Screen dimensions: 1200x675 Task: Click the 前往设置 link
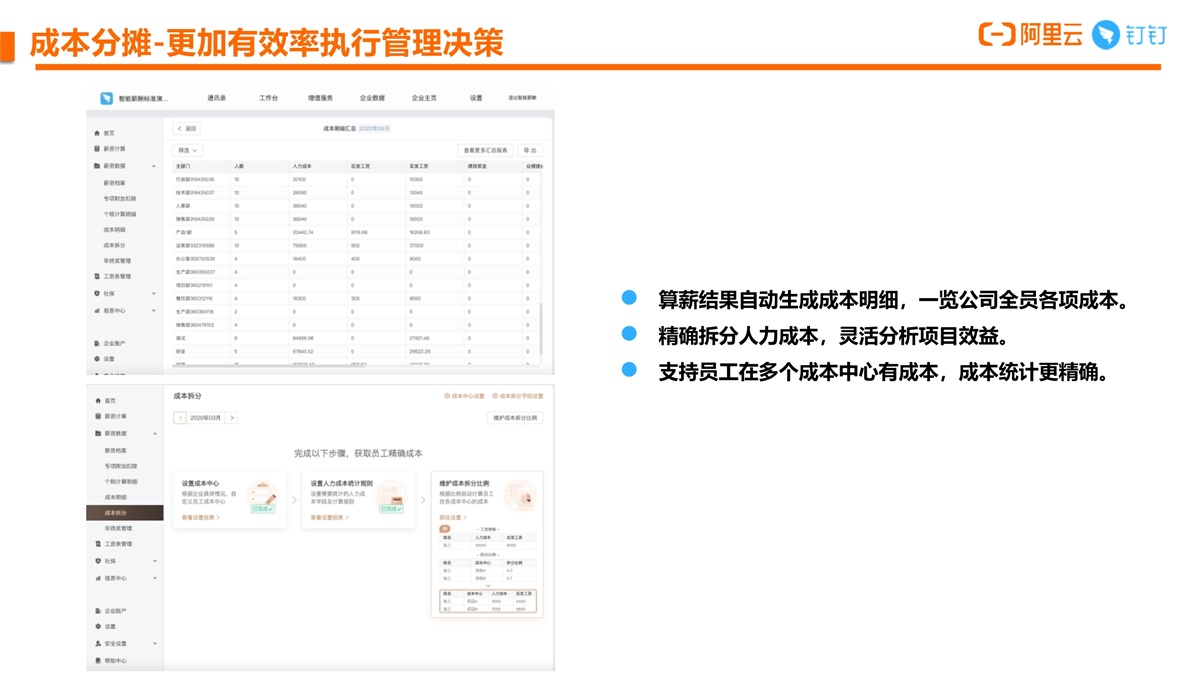(452, 517)
